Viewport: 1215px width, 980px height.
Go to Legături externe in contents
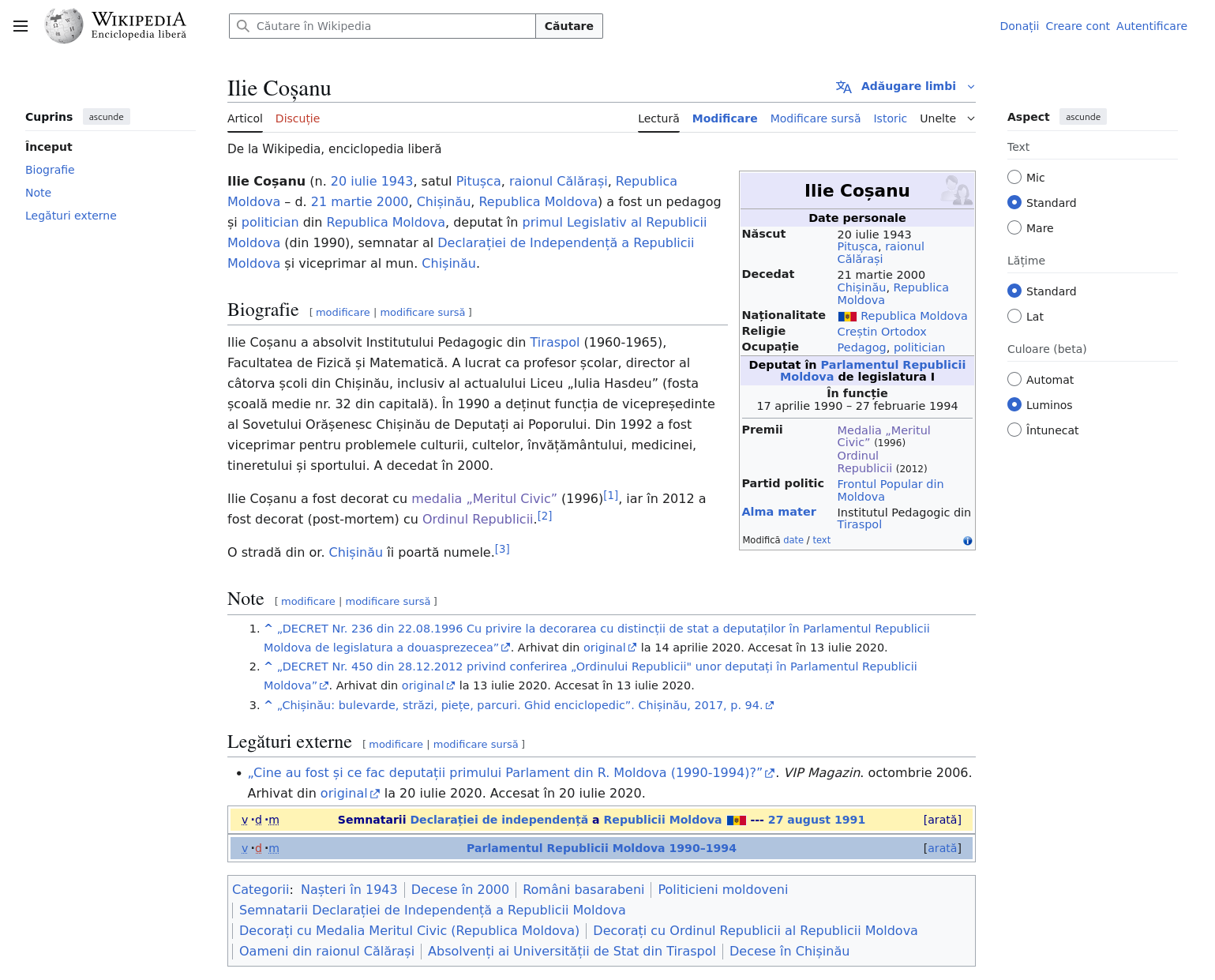(71, 216)
